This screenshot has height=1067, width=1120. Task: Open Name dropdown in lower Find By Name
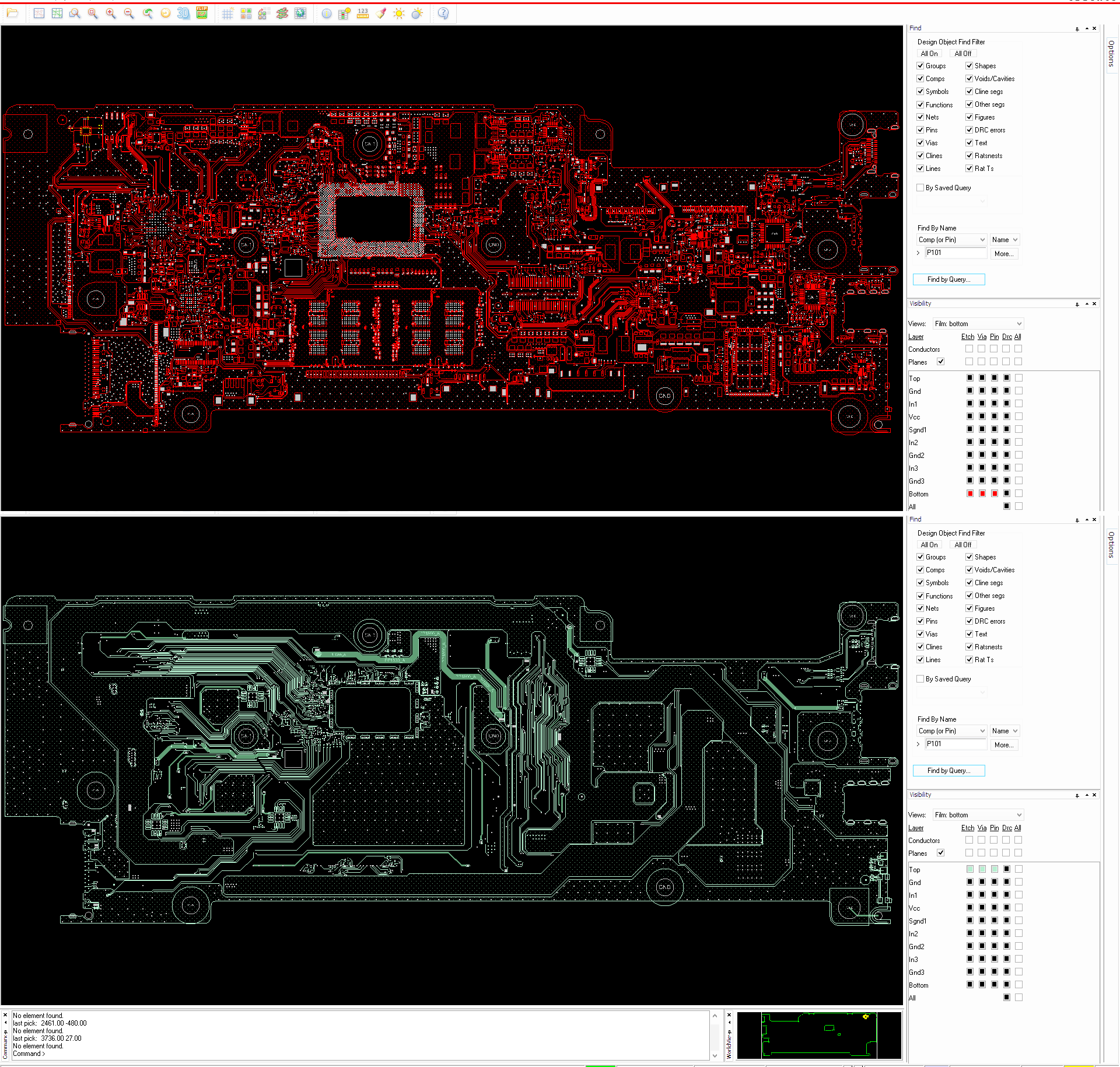1005,731
